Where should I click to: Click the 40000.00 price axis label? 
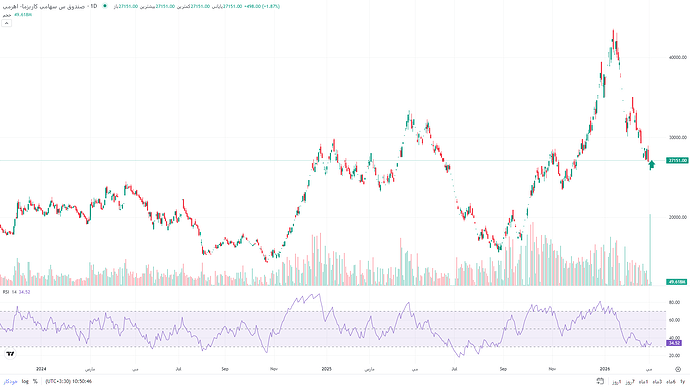(679, 58)
